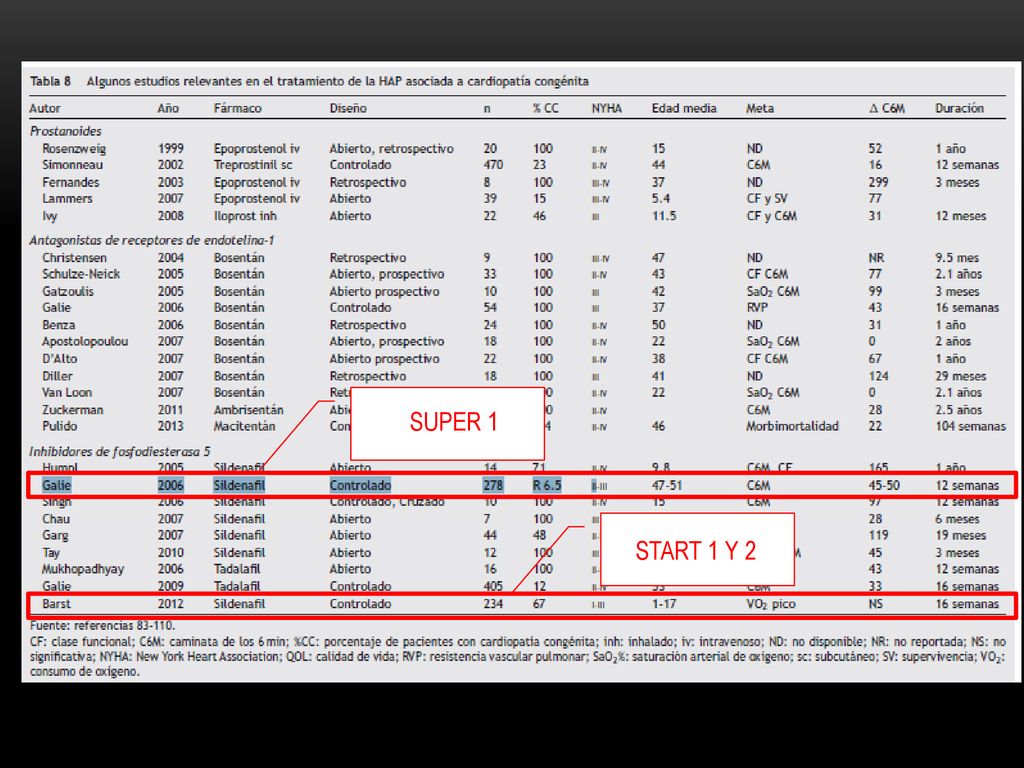Select the "299" value in Fernandes row

878,182
